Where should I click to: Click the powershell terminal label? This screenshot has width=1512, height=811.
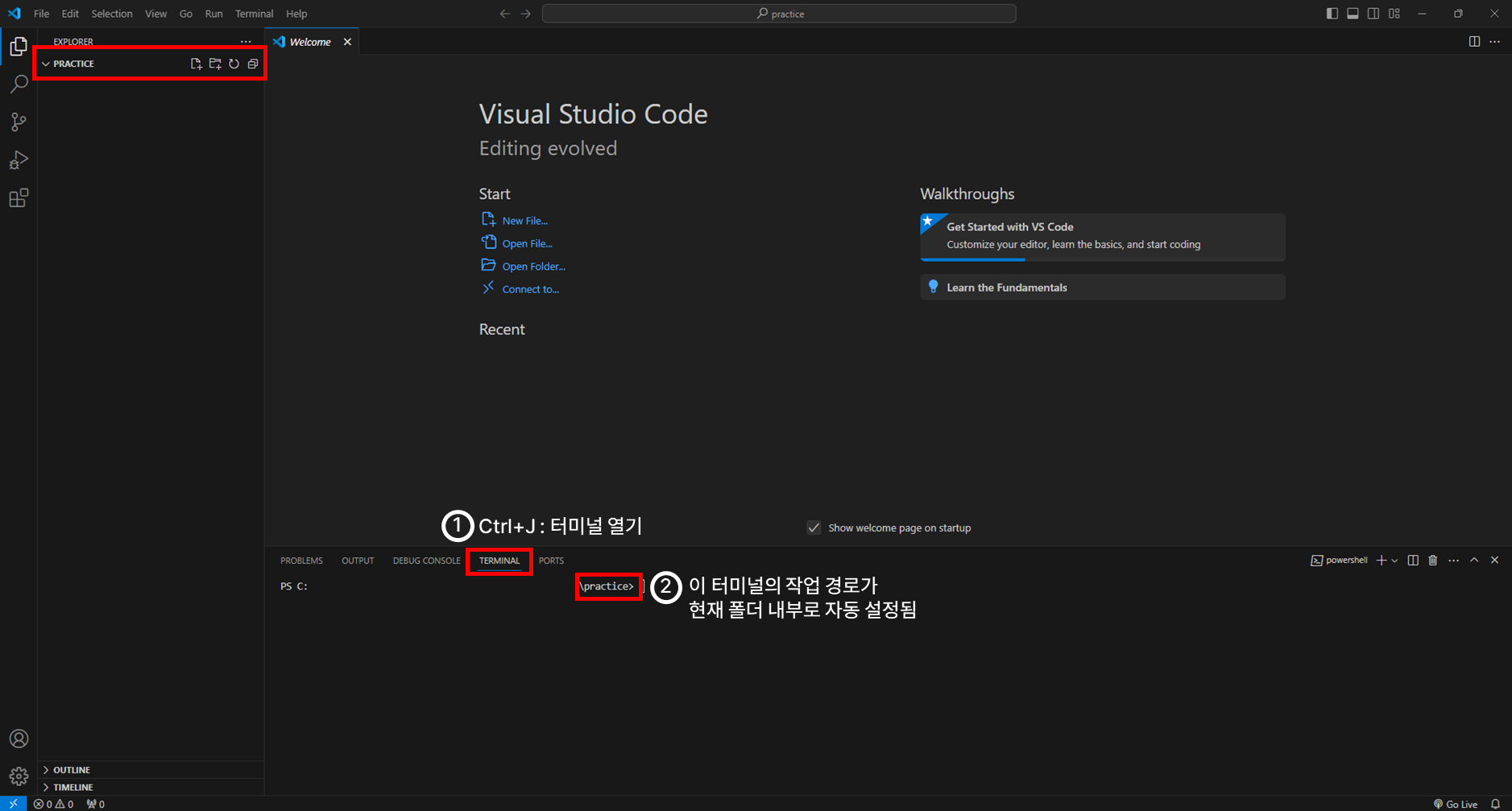(x=1340, y=561)
